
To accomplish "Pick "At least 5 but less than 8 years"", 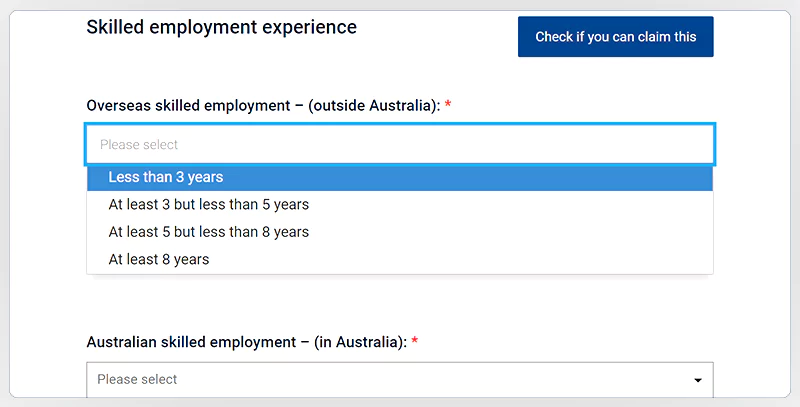I will 209,232.
